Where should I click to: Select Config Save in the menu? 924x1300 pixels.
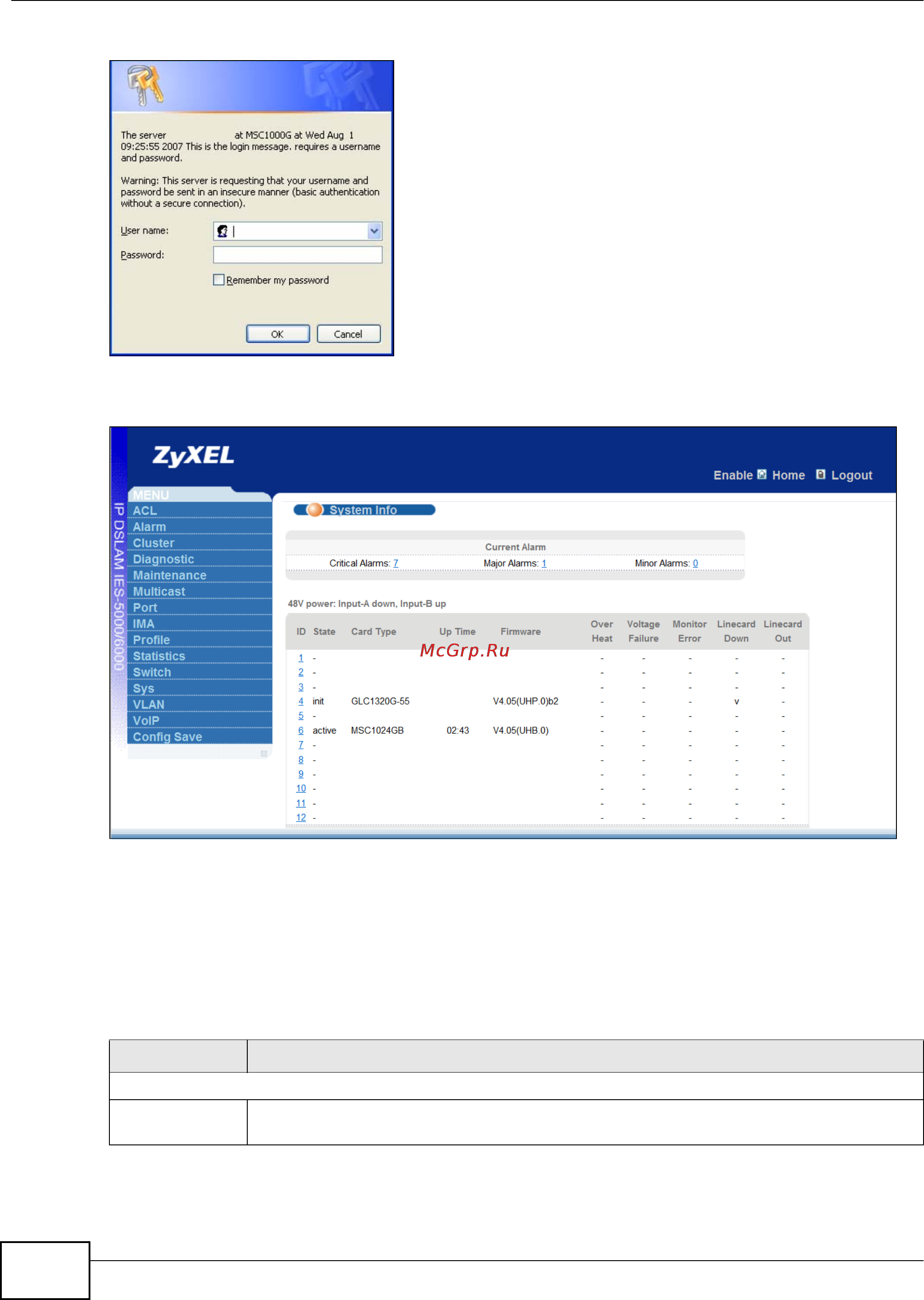pos(167,737)
